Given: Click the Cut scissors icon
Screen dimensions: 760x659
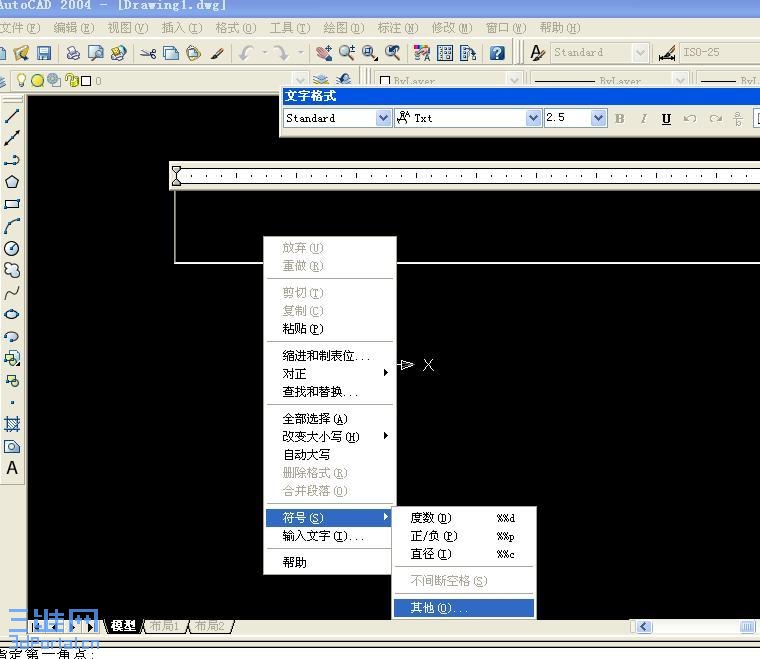Looking at the screenshot, I should point(148,53).
